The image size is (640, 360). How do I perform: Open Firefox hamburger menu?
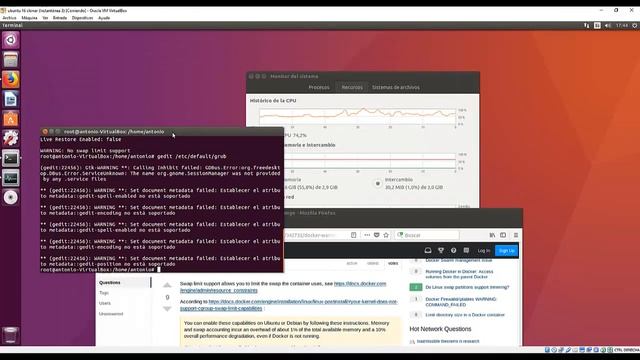tap(516, 235)
